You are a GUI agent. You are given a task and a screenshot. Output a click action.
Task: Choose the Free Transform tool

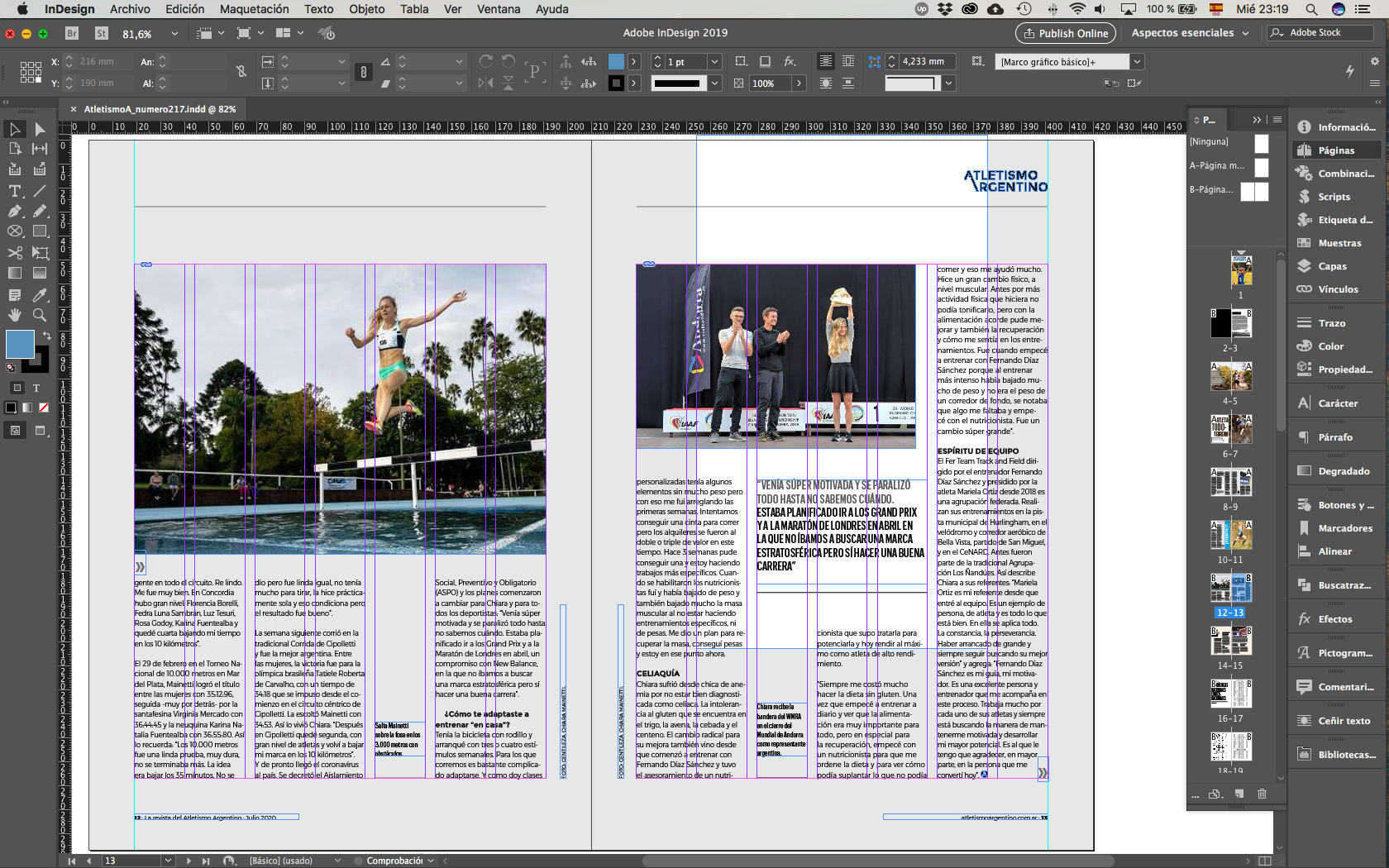pyautogui.click(x=40, y=252)
